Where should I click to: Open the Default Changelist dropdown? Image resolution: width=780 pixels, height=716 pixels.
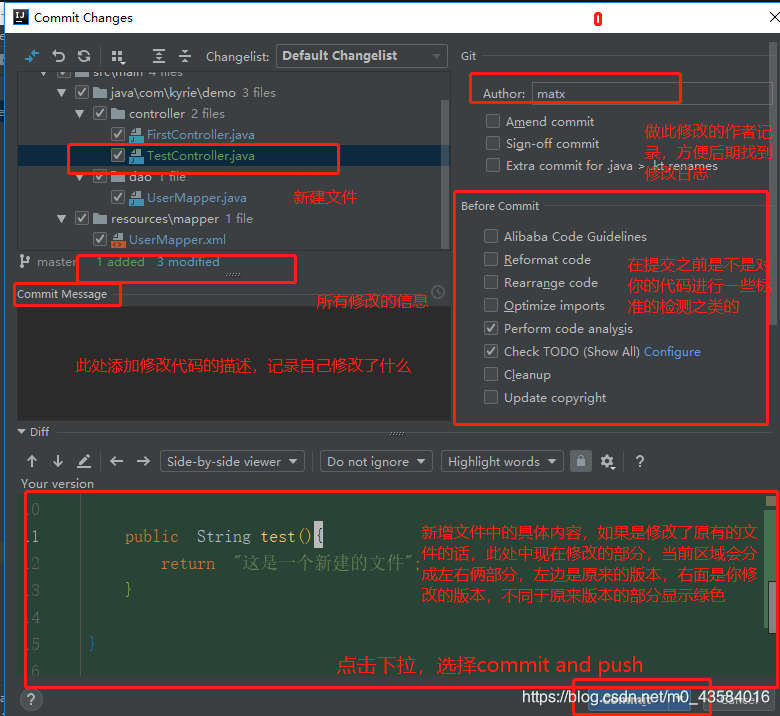tap(362, 56)
